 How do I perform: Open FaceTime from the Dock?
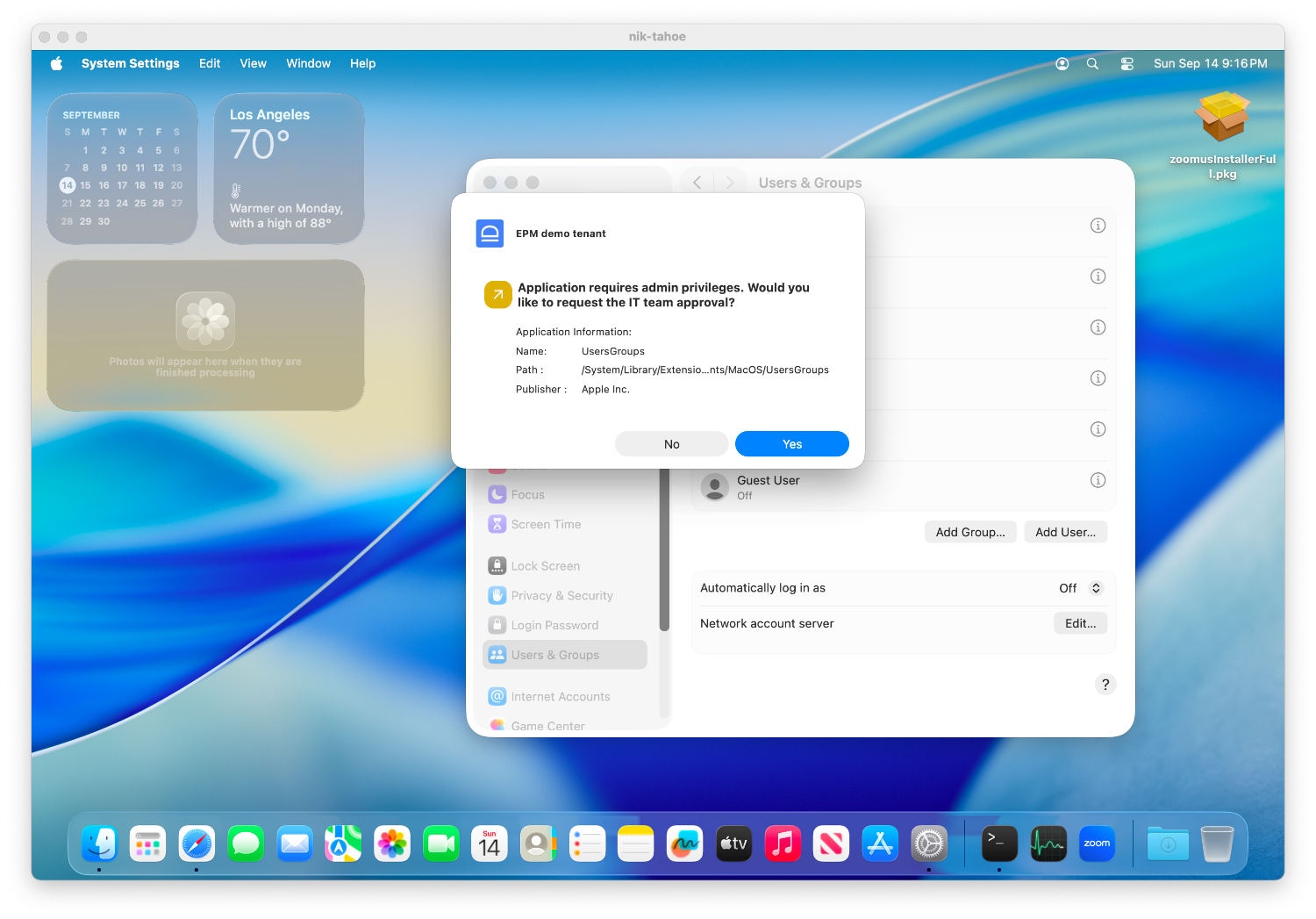point(441,844)
